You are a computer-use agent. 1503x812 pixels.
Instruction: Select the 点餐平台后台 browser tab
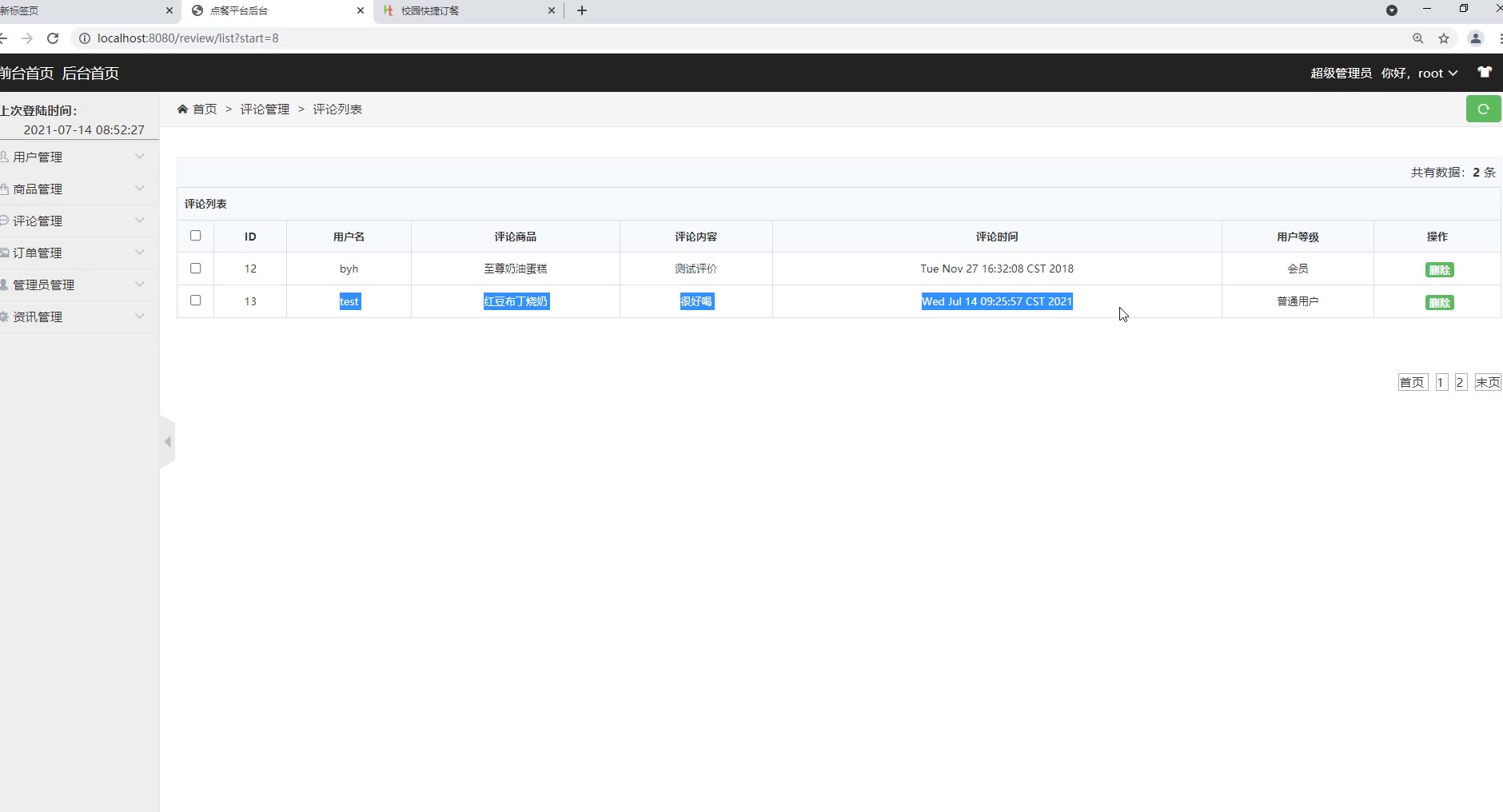click(277, 10)
